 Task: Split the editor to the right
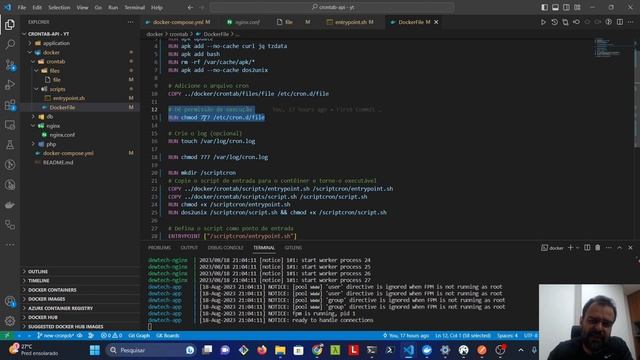pyautogui.click(x=620, y=22)
